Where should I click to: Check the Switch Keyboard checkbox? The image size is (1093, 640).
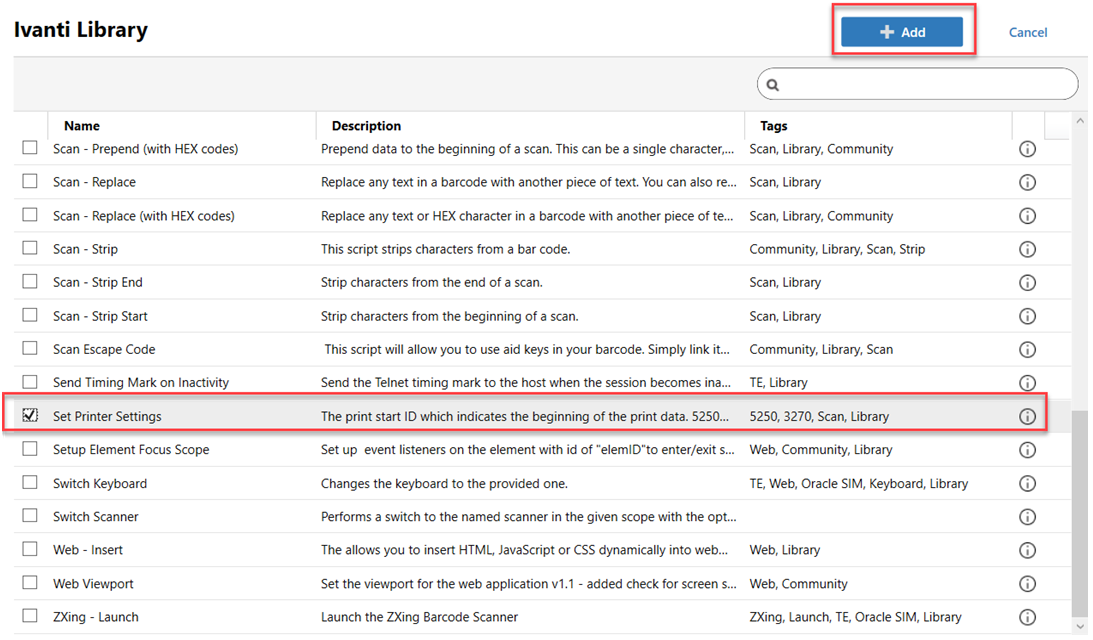coord(30,482)
